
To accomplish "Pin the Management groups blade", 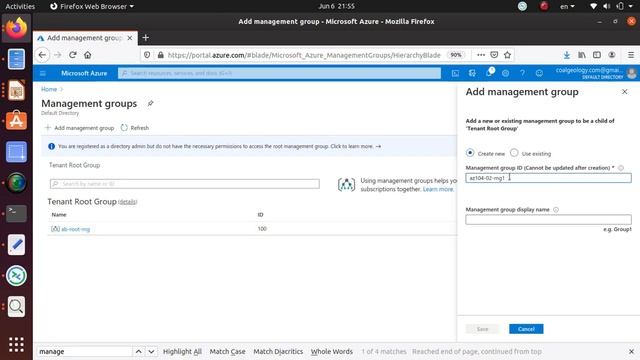I will 150,103.
